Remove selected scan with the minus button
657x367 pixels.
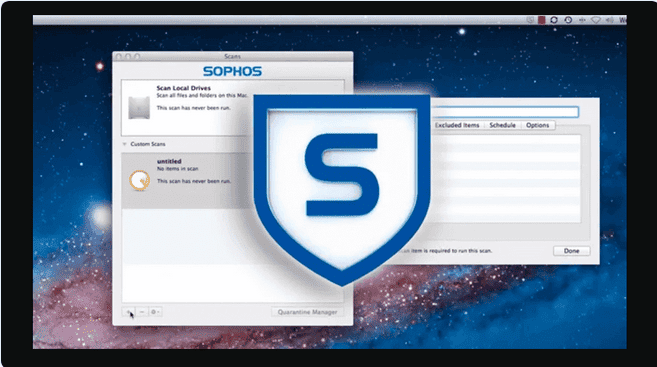coord(142,312)
